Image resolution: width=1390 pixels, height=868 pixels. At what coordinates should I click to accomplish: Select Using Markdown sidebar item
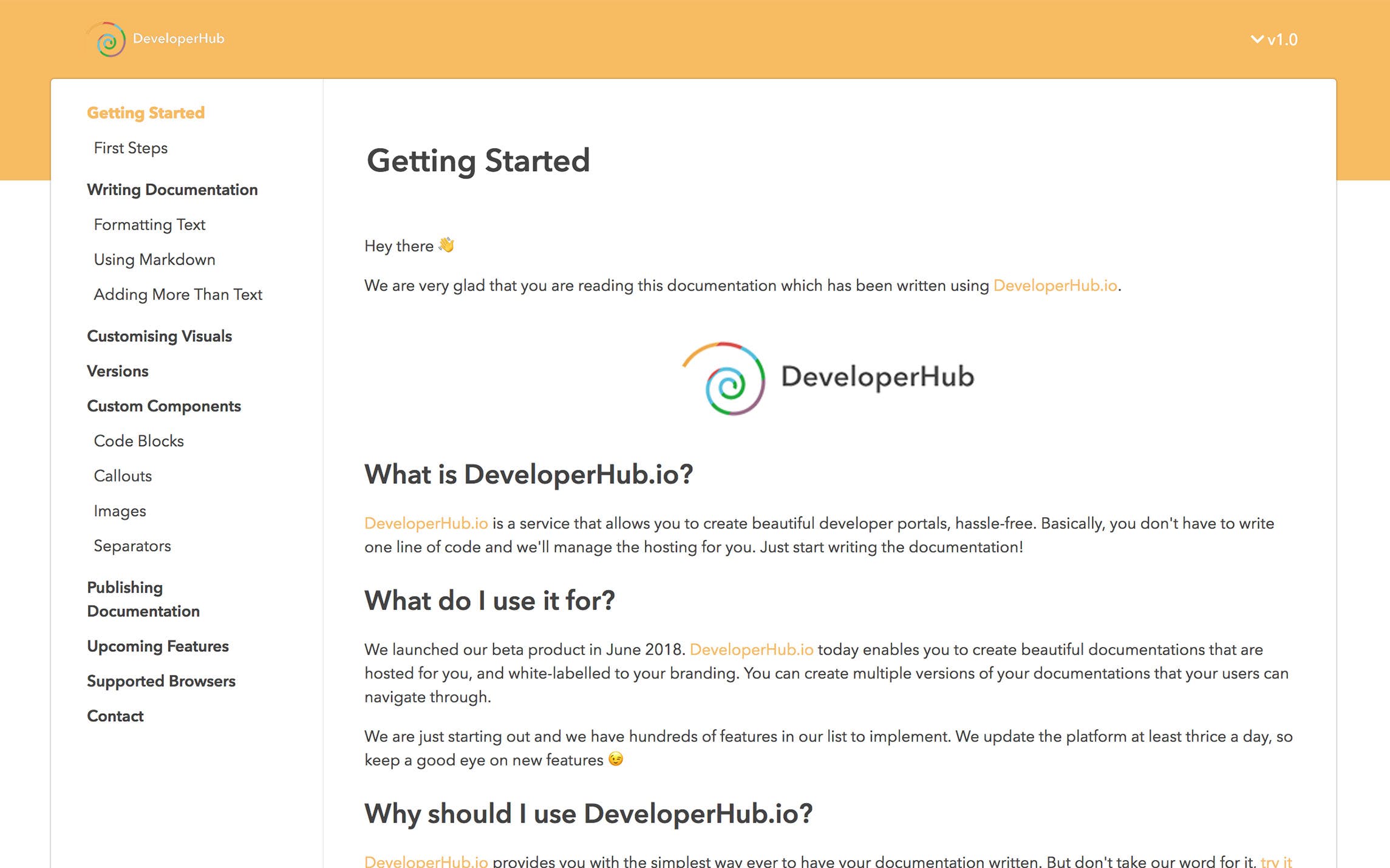coord(154,260)
